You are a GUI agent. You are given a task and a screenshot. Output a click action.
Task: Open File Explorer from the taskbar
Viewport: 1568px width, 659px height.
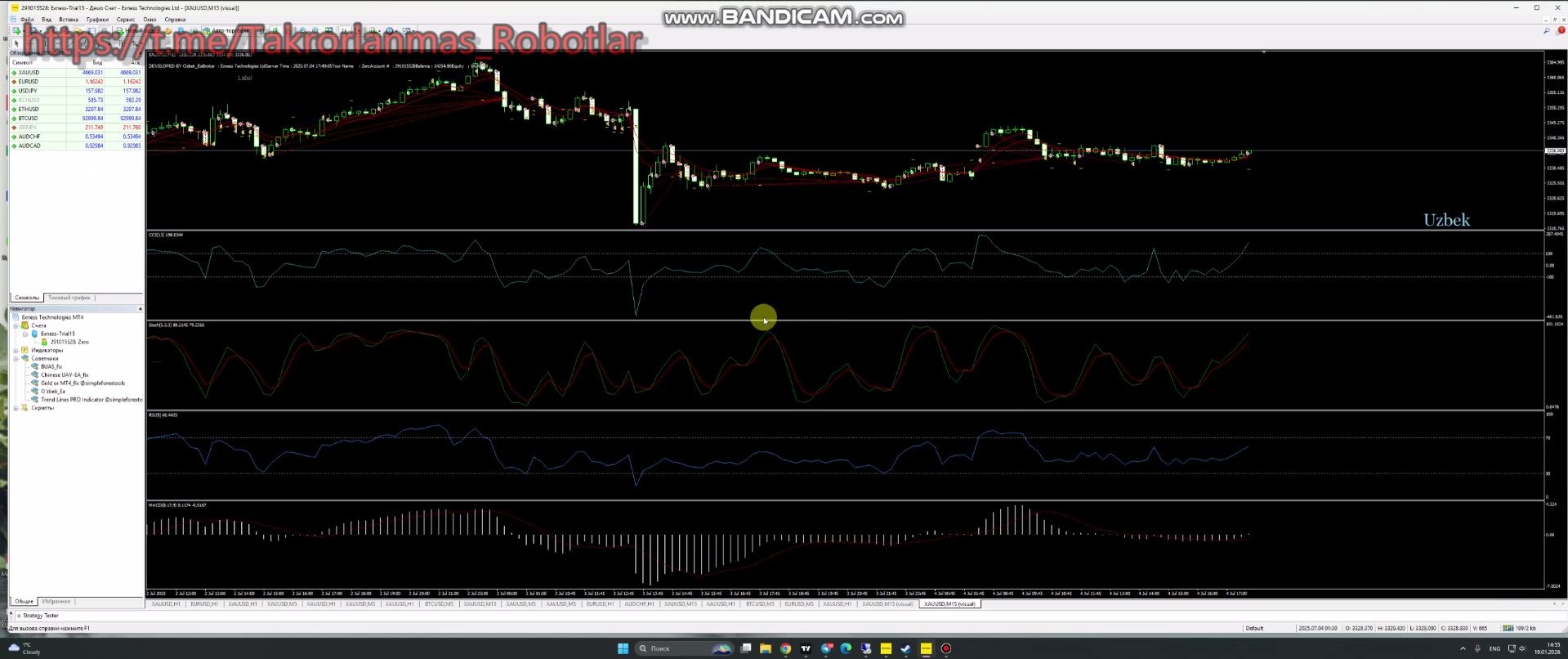coord(766,648)
